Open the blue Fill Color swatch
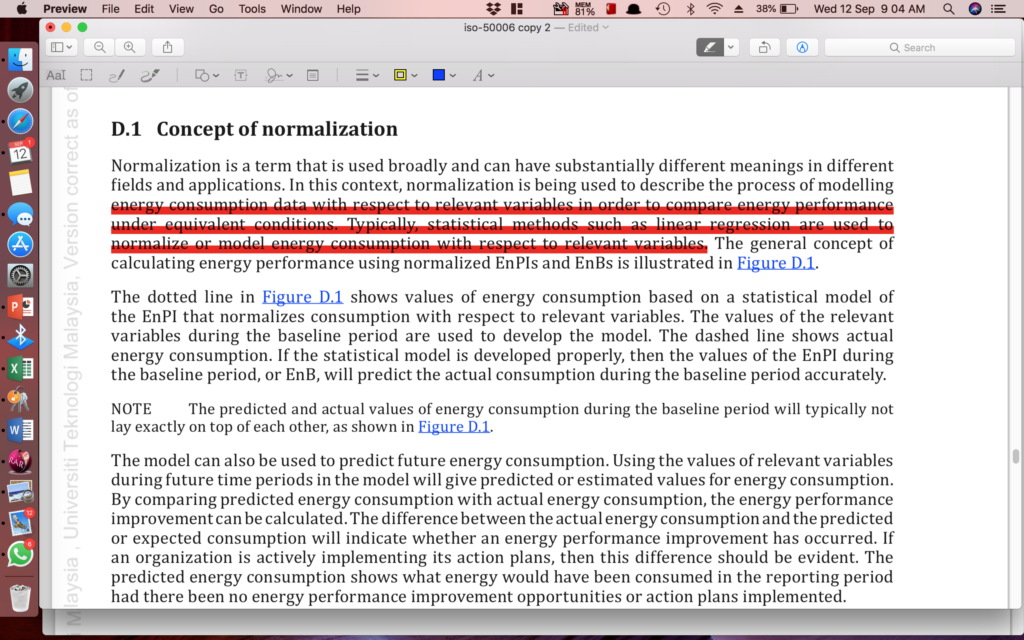Viewport: 1024px width, 640px height. point(438,75)
